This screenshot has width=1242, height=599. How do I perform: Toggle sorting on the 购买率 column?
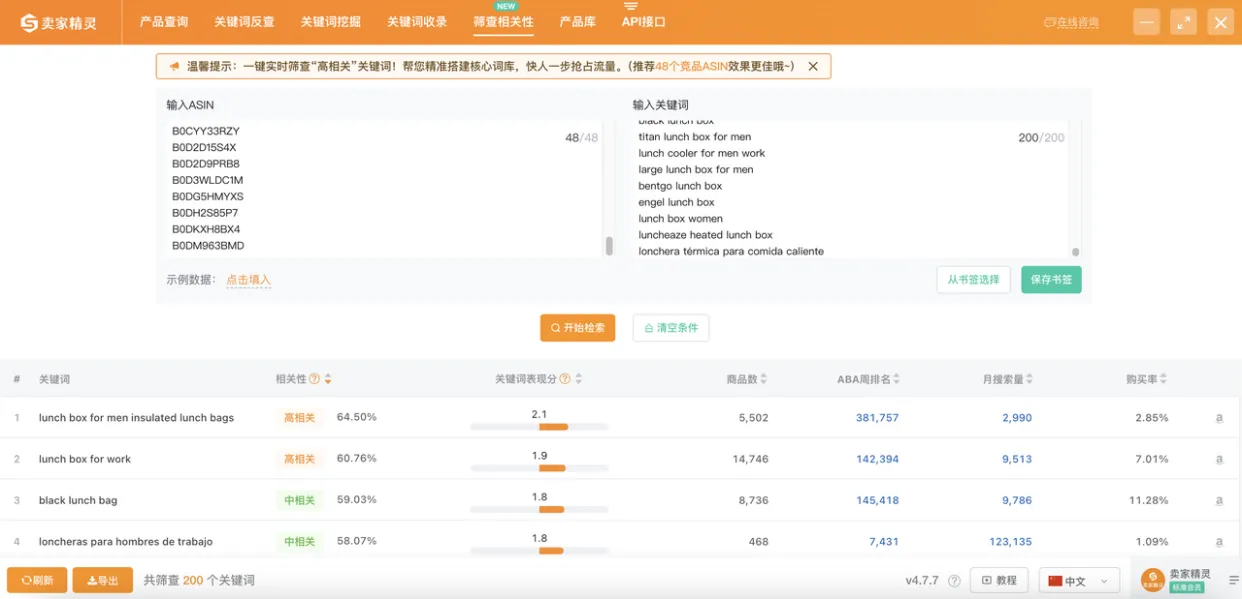pyautogui.click(x=1165, y=379)
